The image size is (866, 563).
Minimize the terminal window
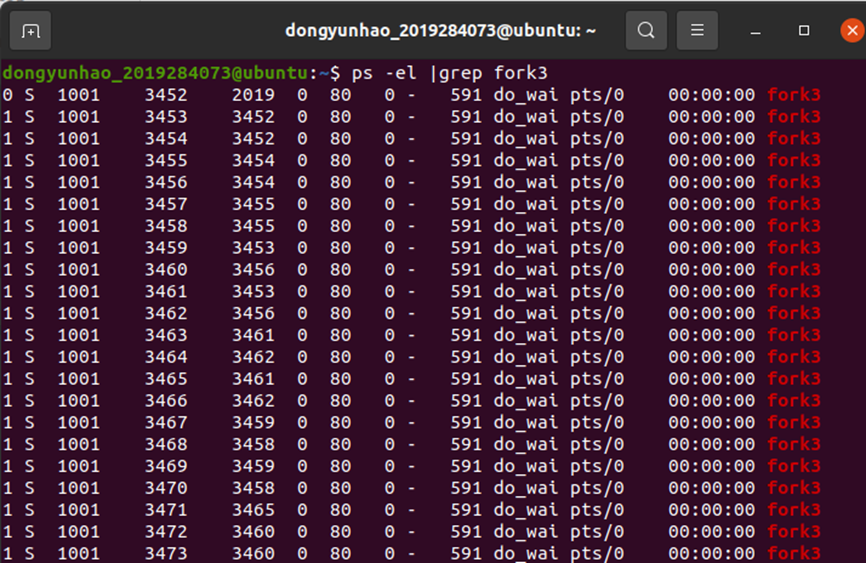click(756, 31)
